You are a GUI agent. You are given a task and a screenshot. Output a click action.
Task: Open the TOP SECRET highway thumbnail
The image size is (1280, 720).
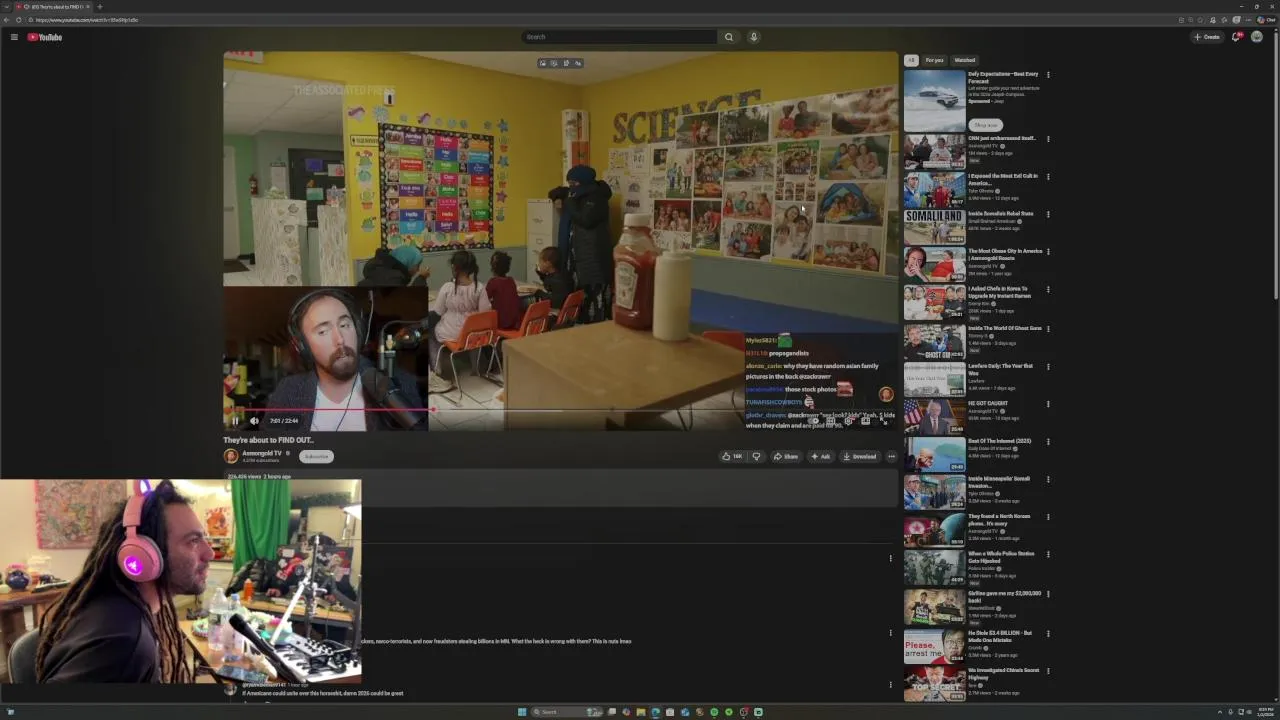(x=934, y=684)
